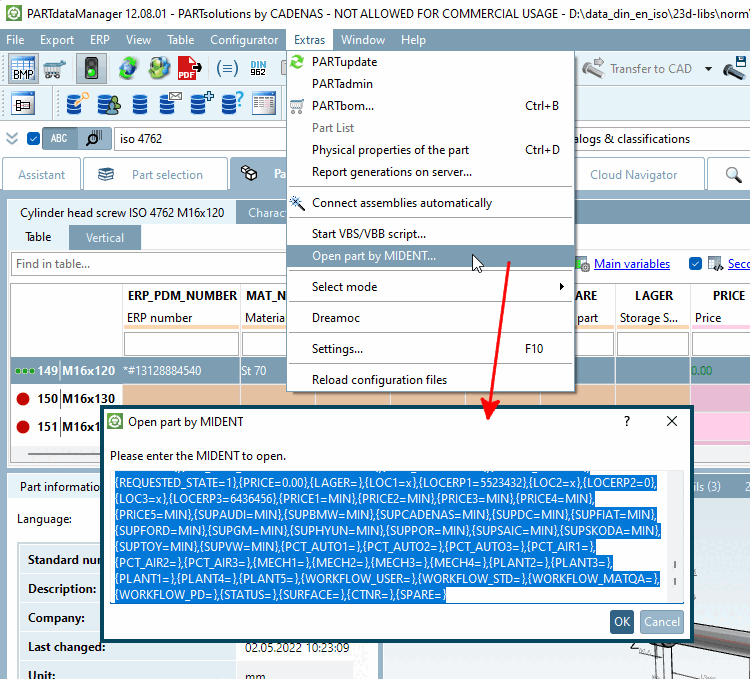Click Cancel in Open part by MIDENT
This screenshot has width=750, height=679.
point(662,622)
